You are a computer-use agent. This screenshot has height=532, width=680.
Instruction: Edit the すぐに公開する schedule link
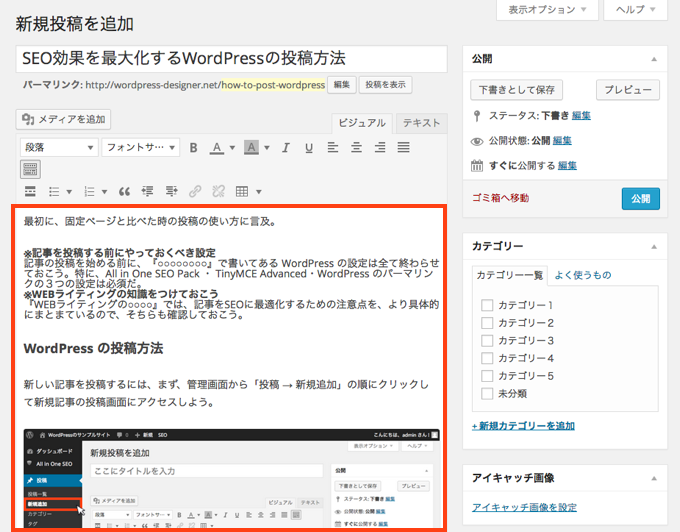point(567,166)
